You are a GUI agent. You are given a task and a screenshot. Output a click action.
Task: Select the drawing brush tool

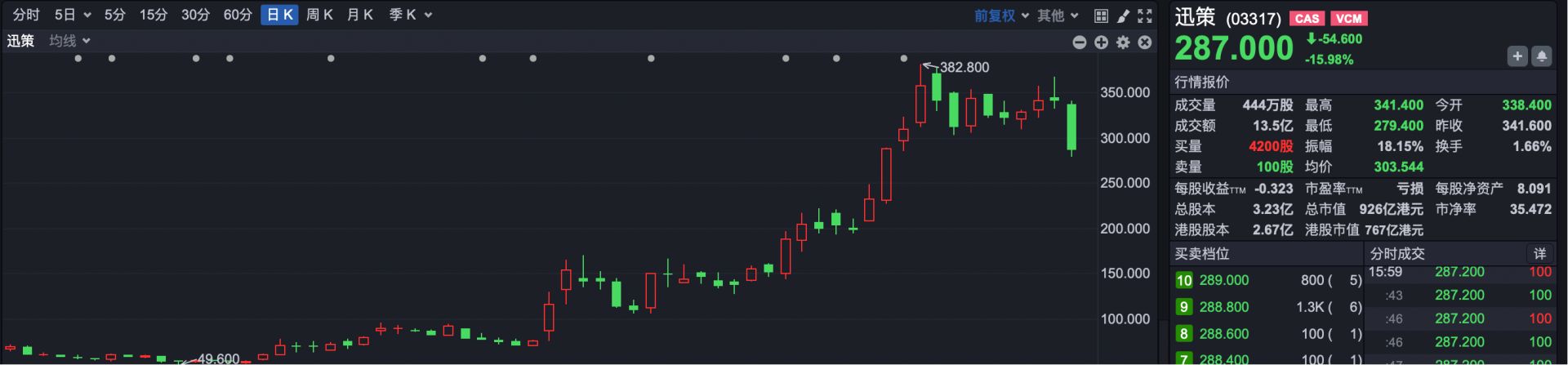click(x=1123, y=16)
